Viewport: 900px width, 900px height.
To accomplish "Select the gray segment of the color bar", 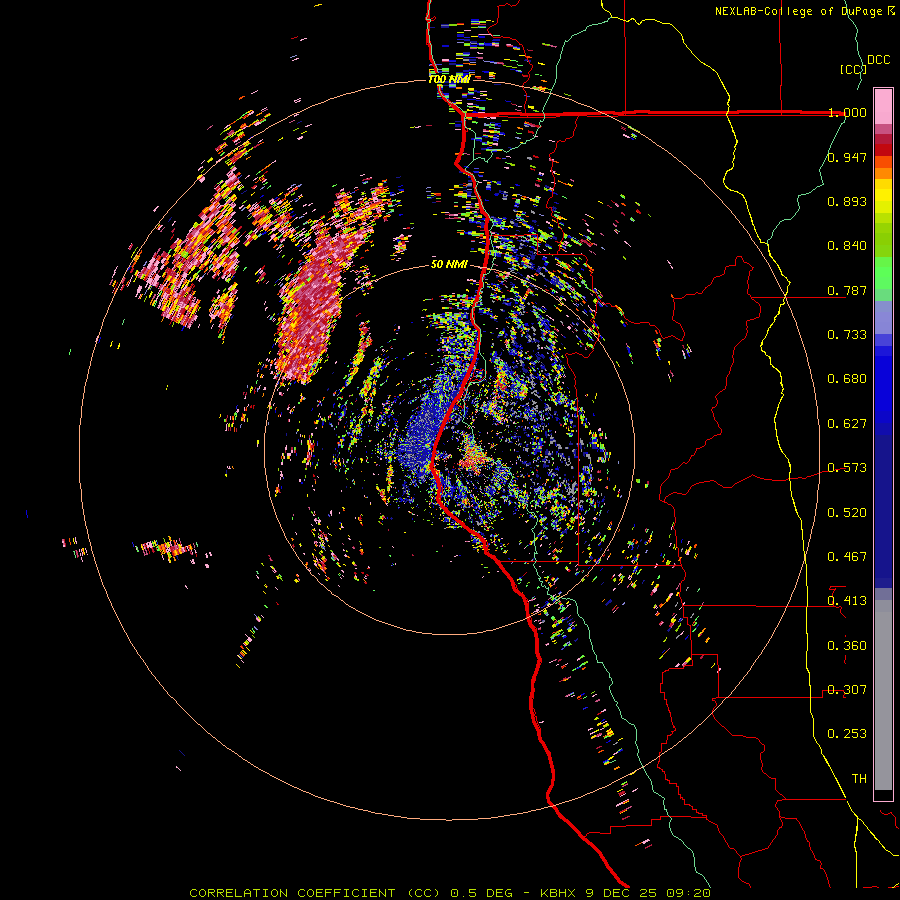I will 883,695.
